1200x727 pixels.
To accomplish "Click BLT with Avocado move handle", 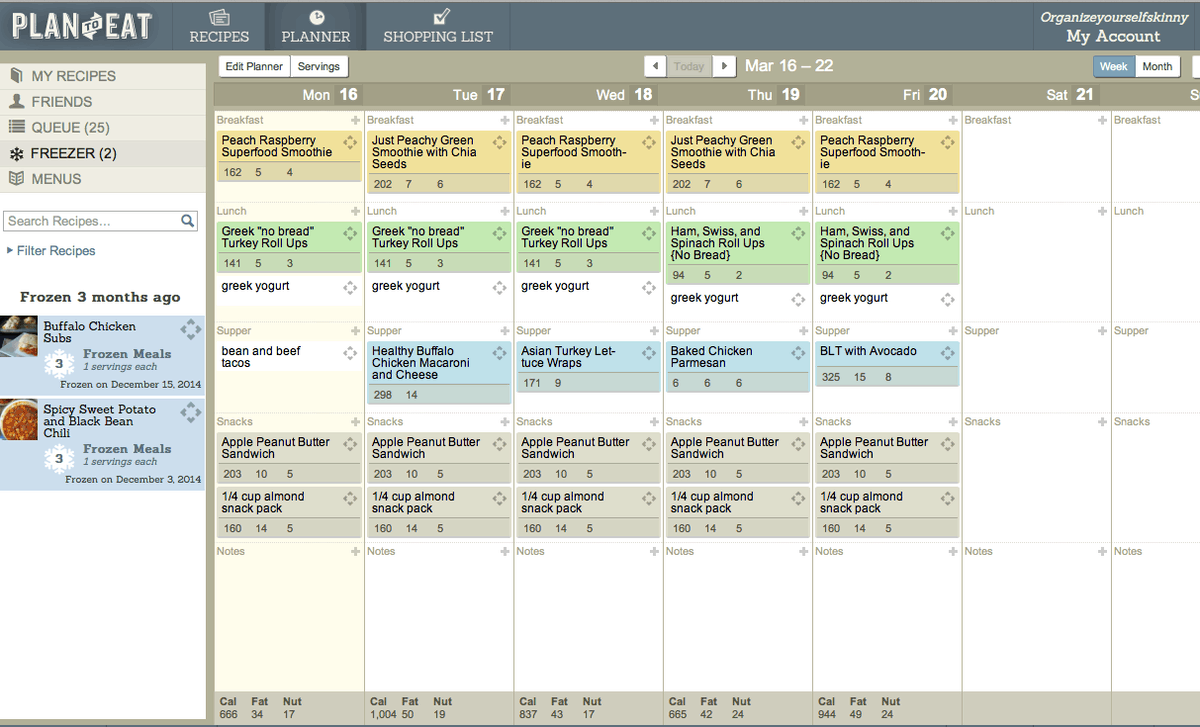I will pos(947,353).
